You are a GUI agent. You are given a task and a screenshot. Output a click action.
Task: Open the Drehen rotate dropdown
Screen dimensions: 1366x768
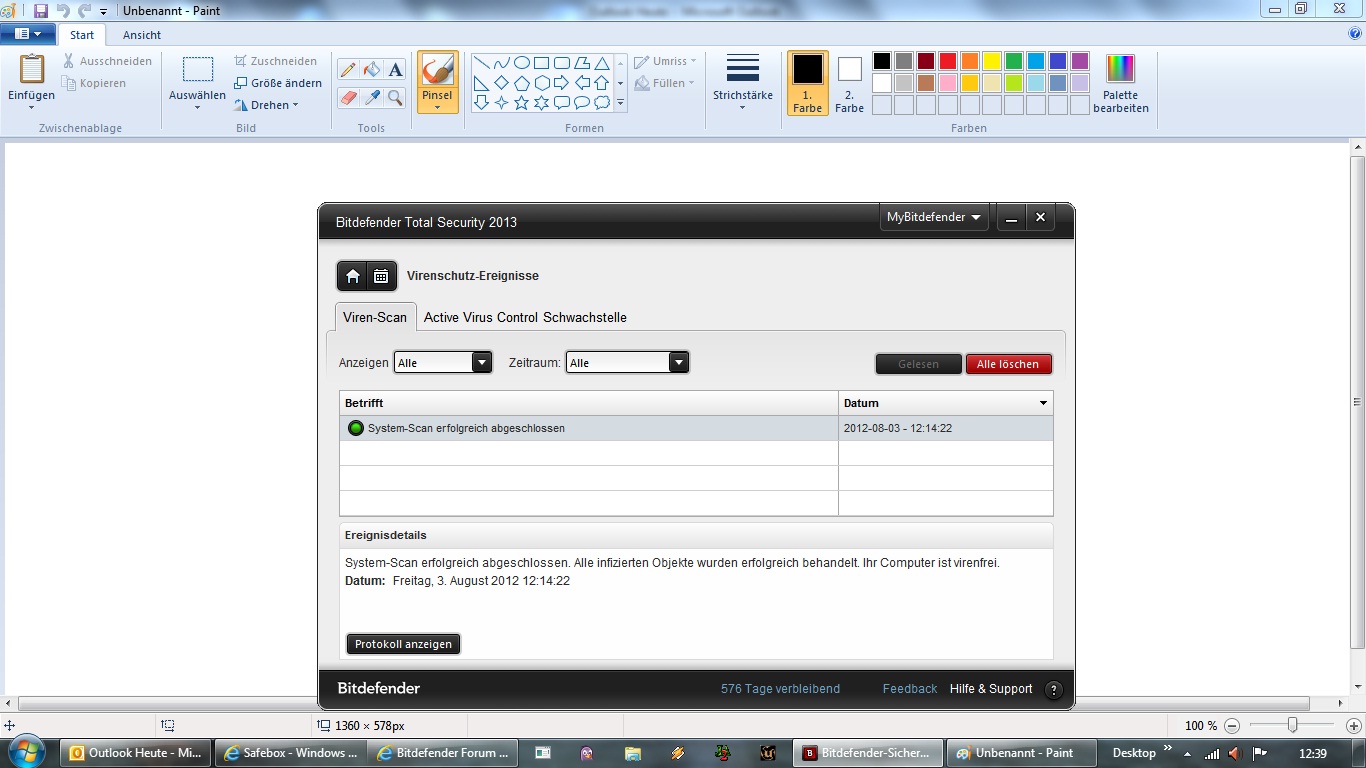267,105
